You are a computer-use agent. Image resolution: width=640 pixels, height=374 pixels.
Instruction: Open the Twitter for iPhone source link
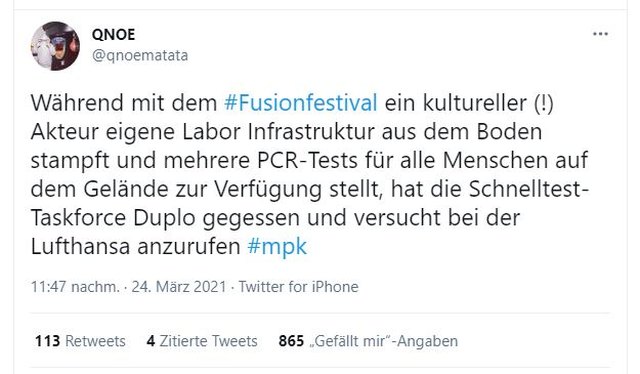[298, 287]
